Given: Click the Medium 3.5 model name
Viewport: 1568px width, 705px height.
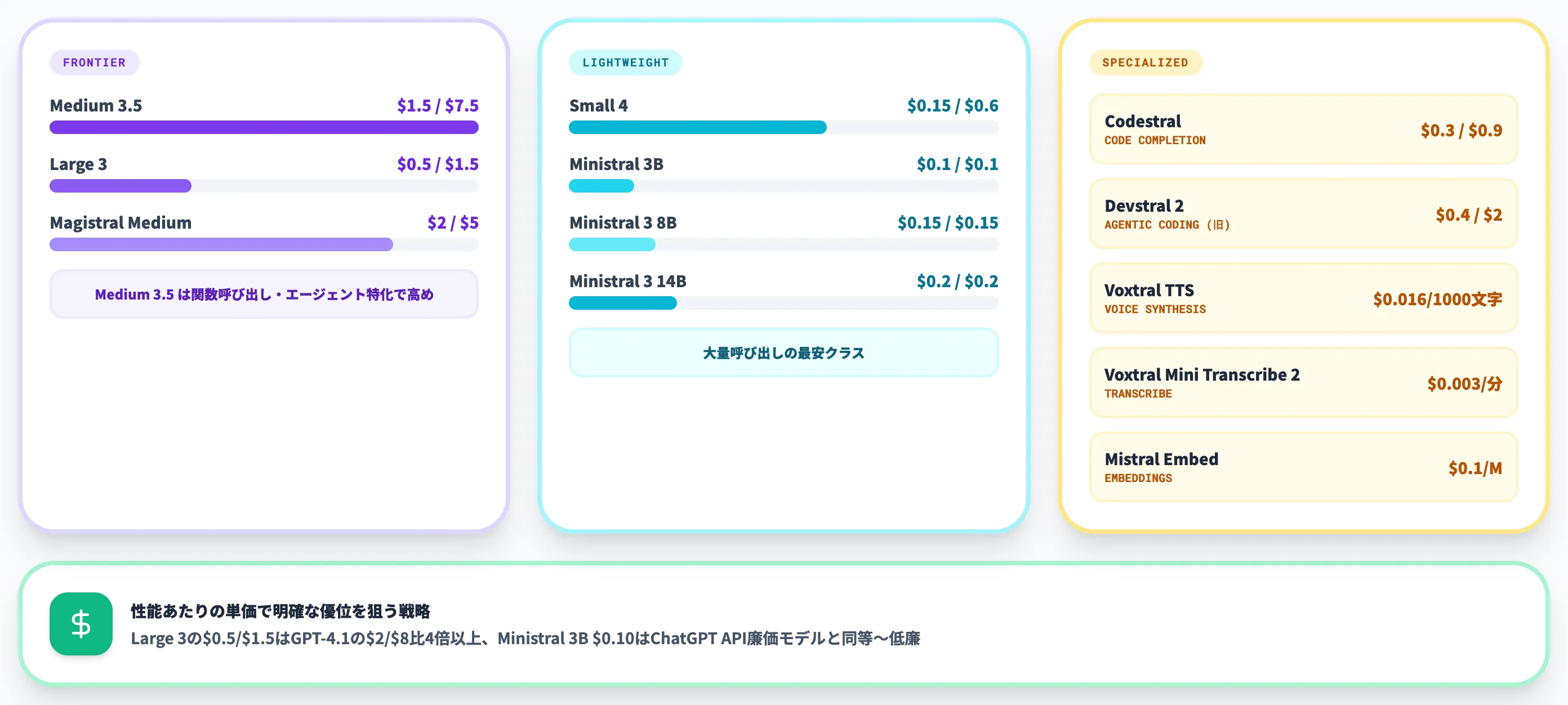Looking at the screenshot, I should tap(96, 105).
